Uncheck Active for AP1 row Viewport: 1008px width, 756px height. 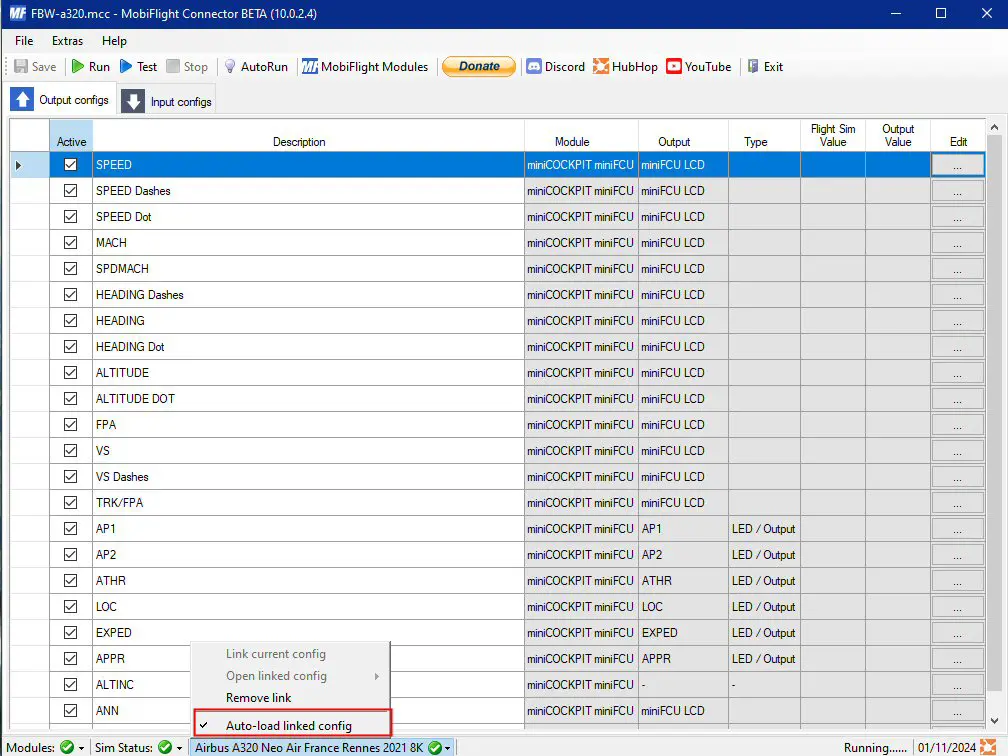71,528
